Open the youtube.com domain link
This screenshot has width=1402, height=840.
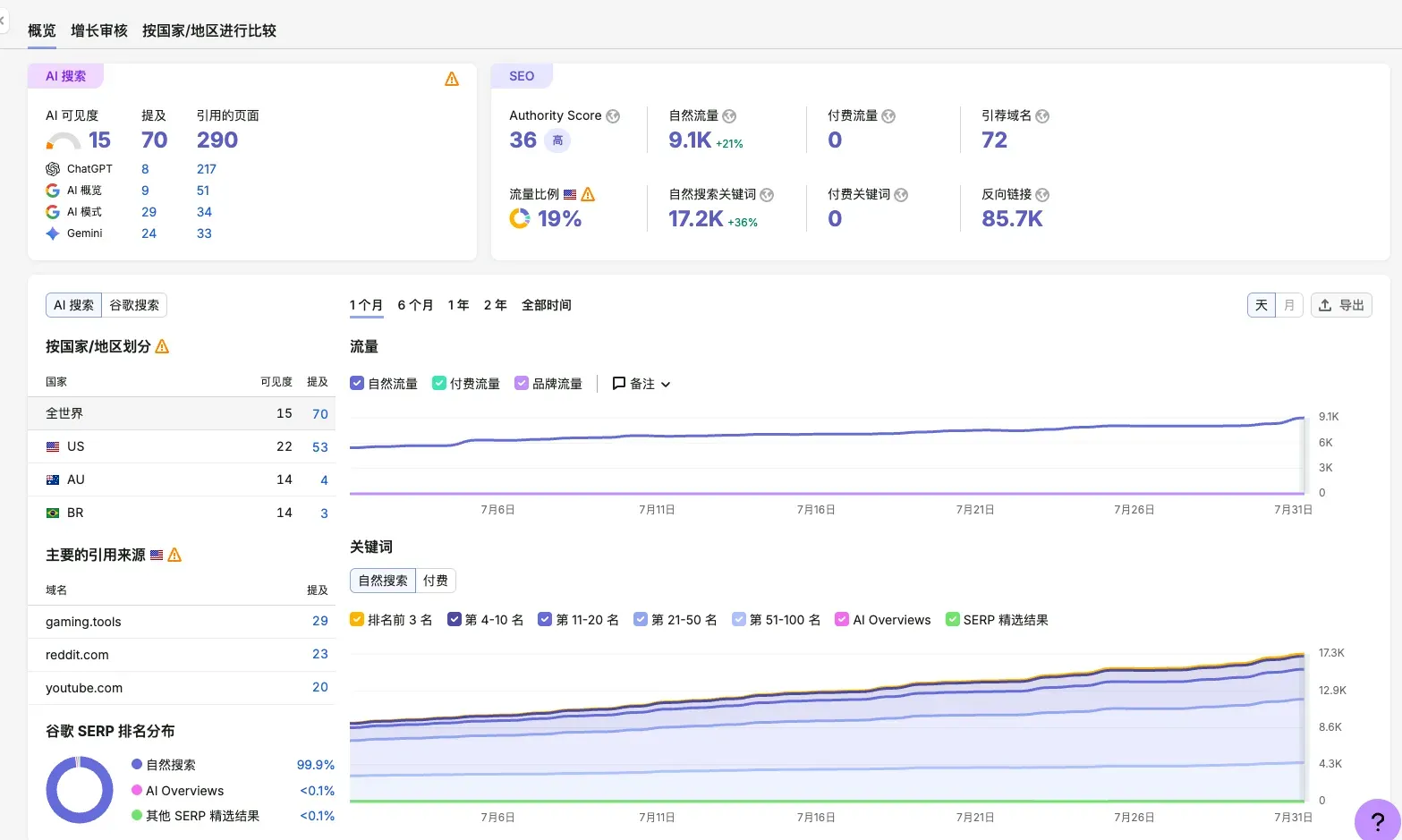pos(84,688)
